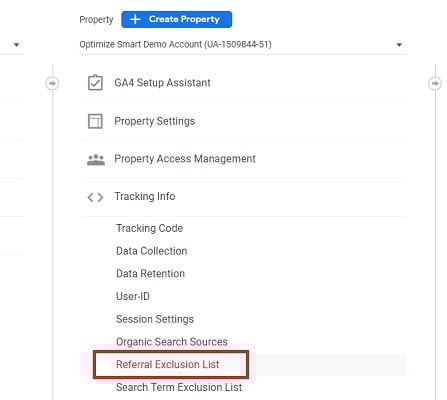Viewport: 447px width, 400px height.
Task: Open the Optimize Smart Demo Account property dropdown
Action: point(243,45)
